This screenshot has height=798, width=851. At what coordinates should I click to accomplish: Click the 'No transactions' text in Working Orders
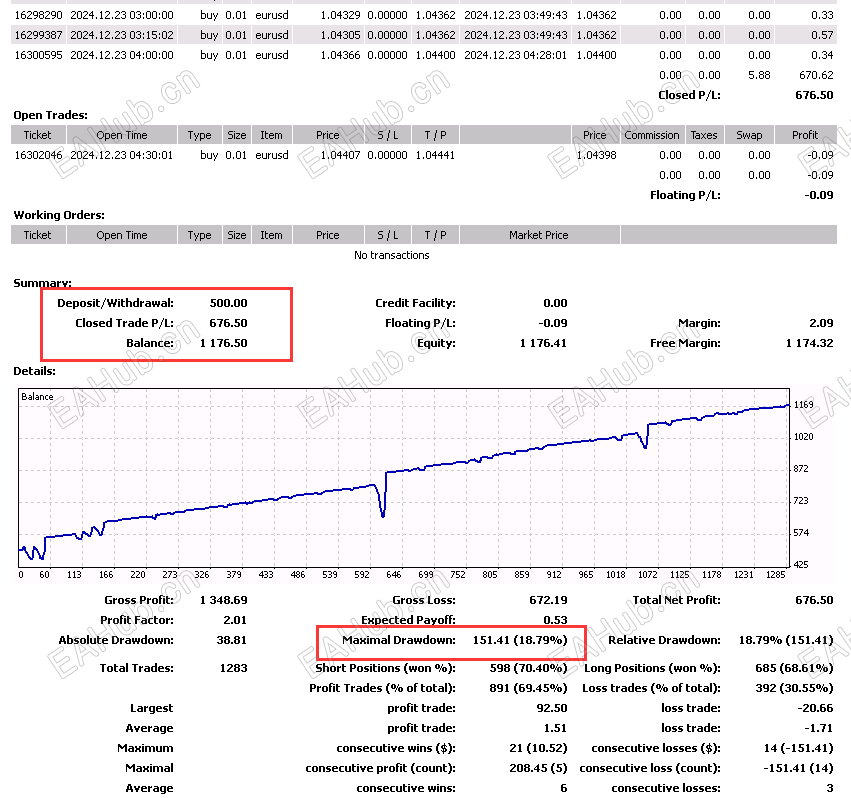pos(391,255)
